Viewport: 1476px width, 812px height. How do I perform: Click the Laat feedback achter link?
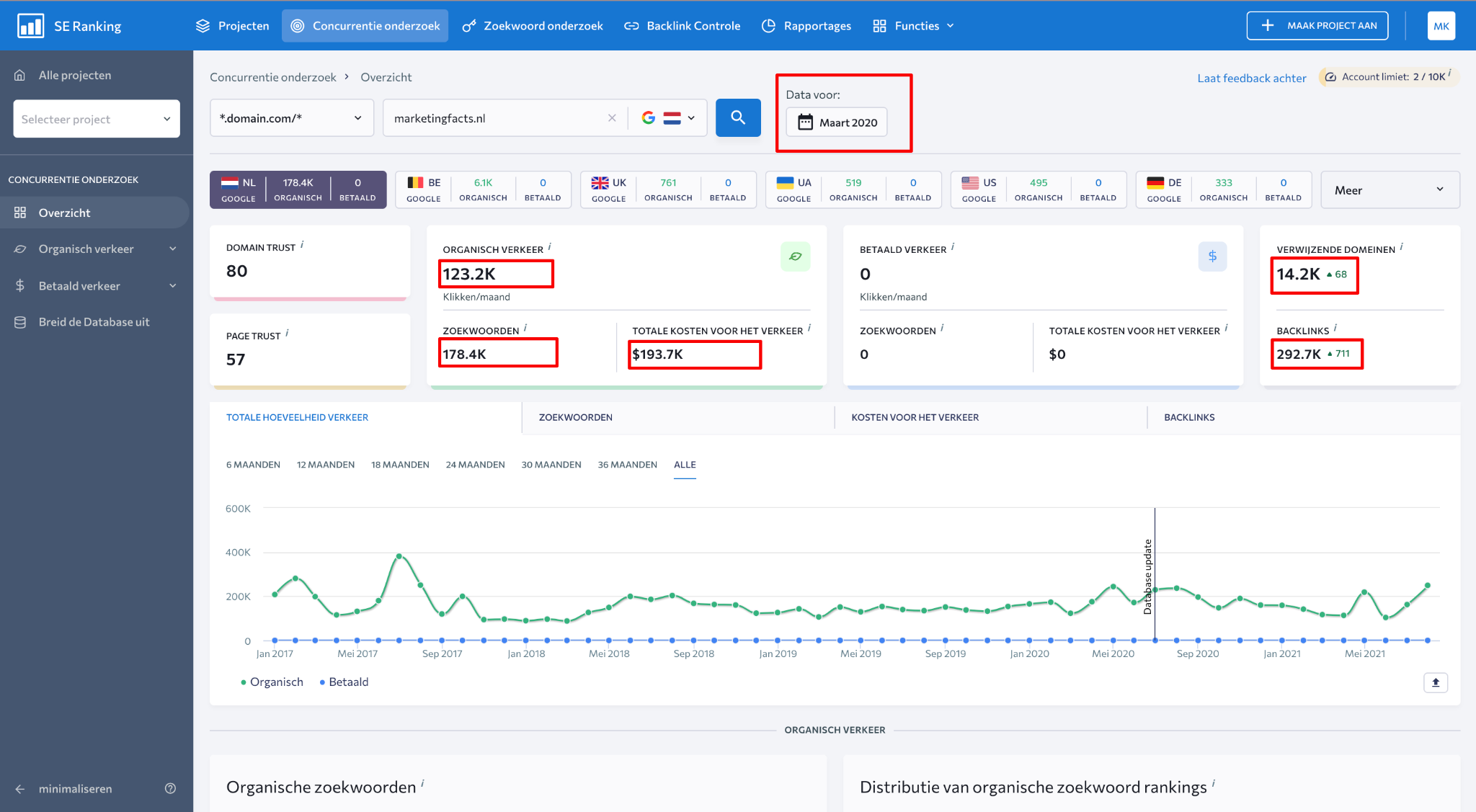click(x=1251, y=78)
